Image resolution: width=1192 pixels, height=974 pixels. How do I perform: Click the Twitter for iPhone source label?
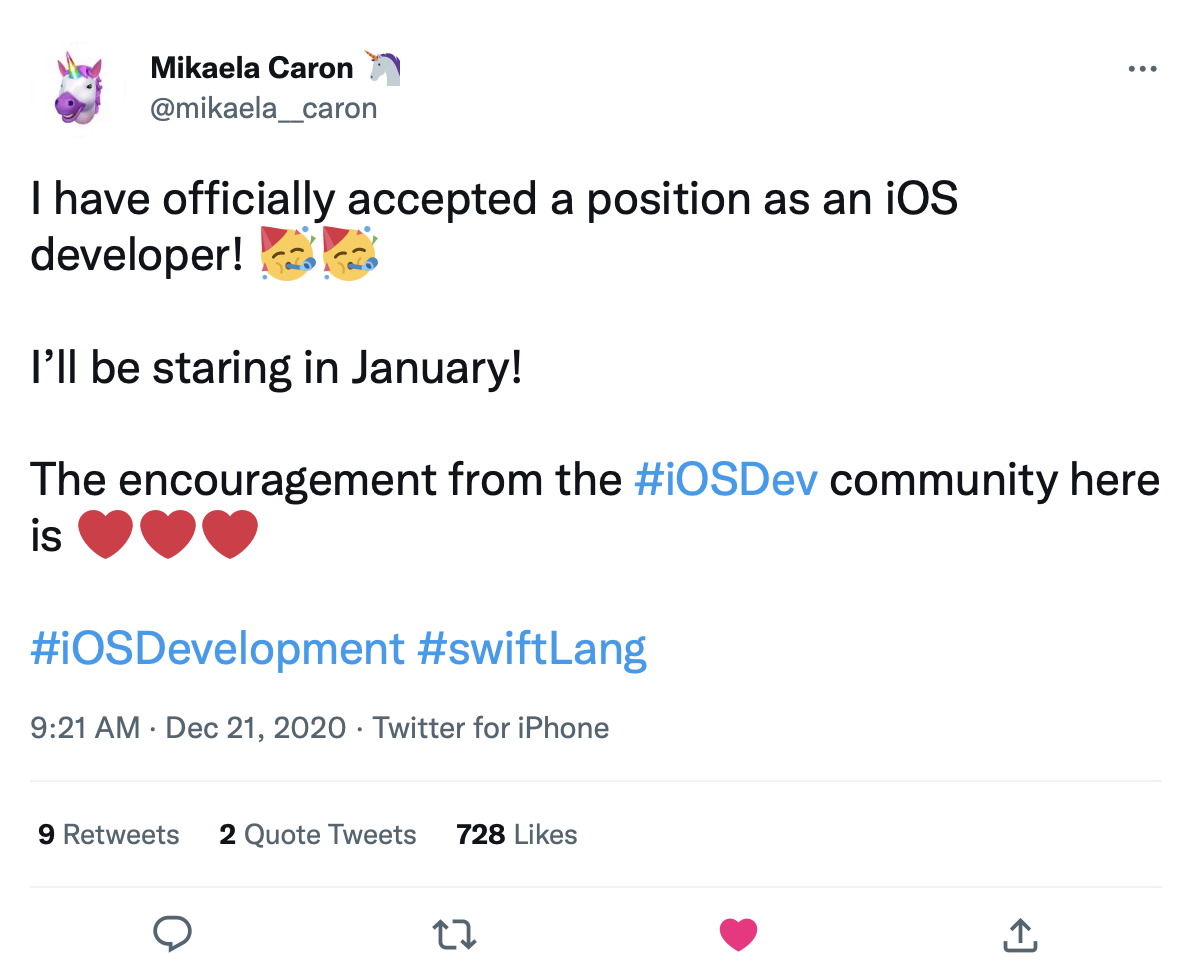click(x=490, y=727)
